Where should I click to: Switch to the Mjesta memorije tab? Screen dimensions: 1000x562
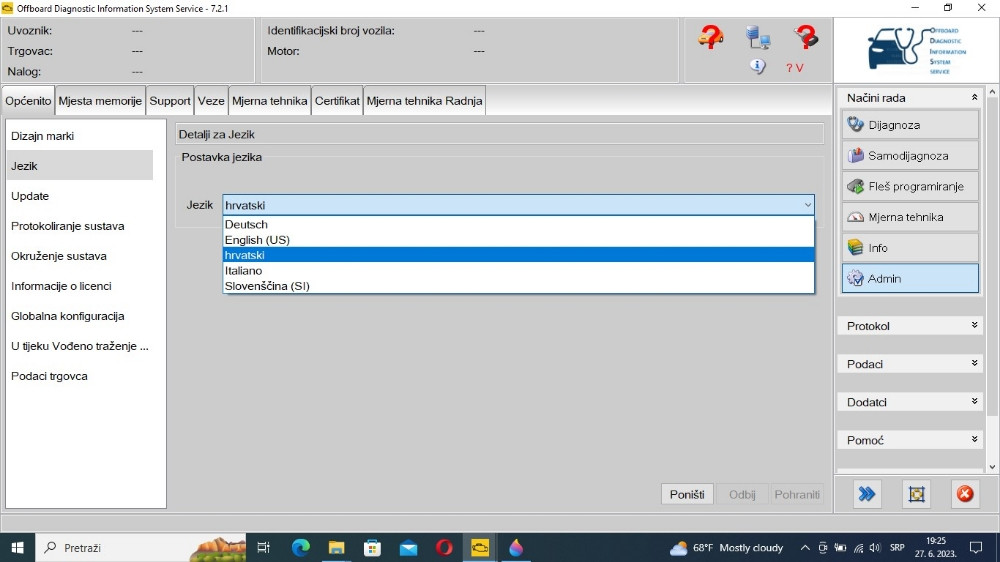[x=100, y=101]
